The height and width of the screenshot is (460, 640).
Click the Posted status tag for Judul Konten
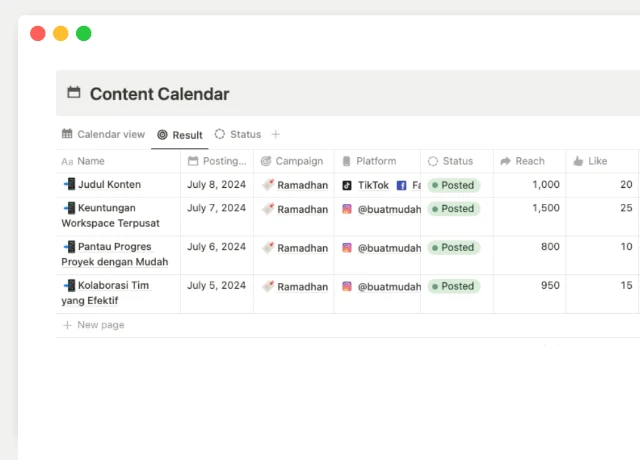[454, 185]
